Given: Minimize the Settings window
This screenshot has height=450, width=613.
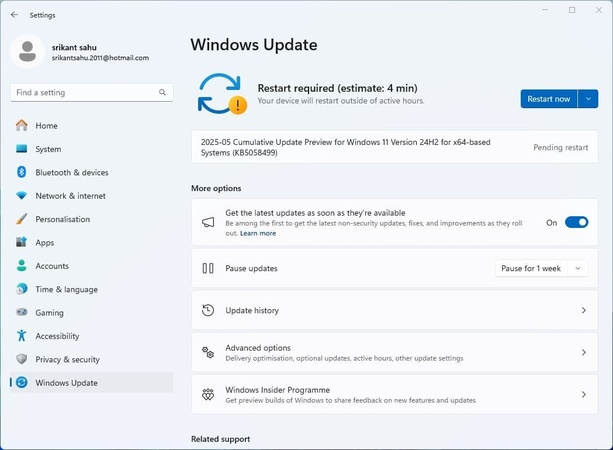Looking at the screenshot, I should (x=545, y=10).
